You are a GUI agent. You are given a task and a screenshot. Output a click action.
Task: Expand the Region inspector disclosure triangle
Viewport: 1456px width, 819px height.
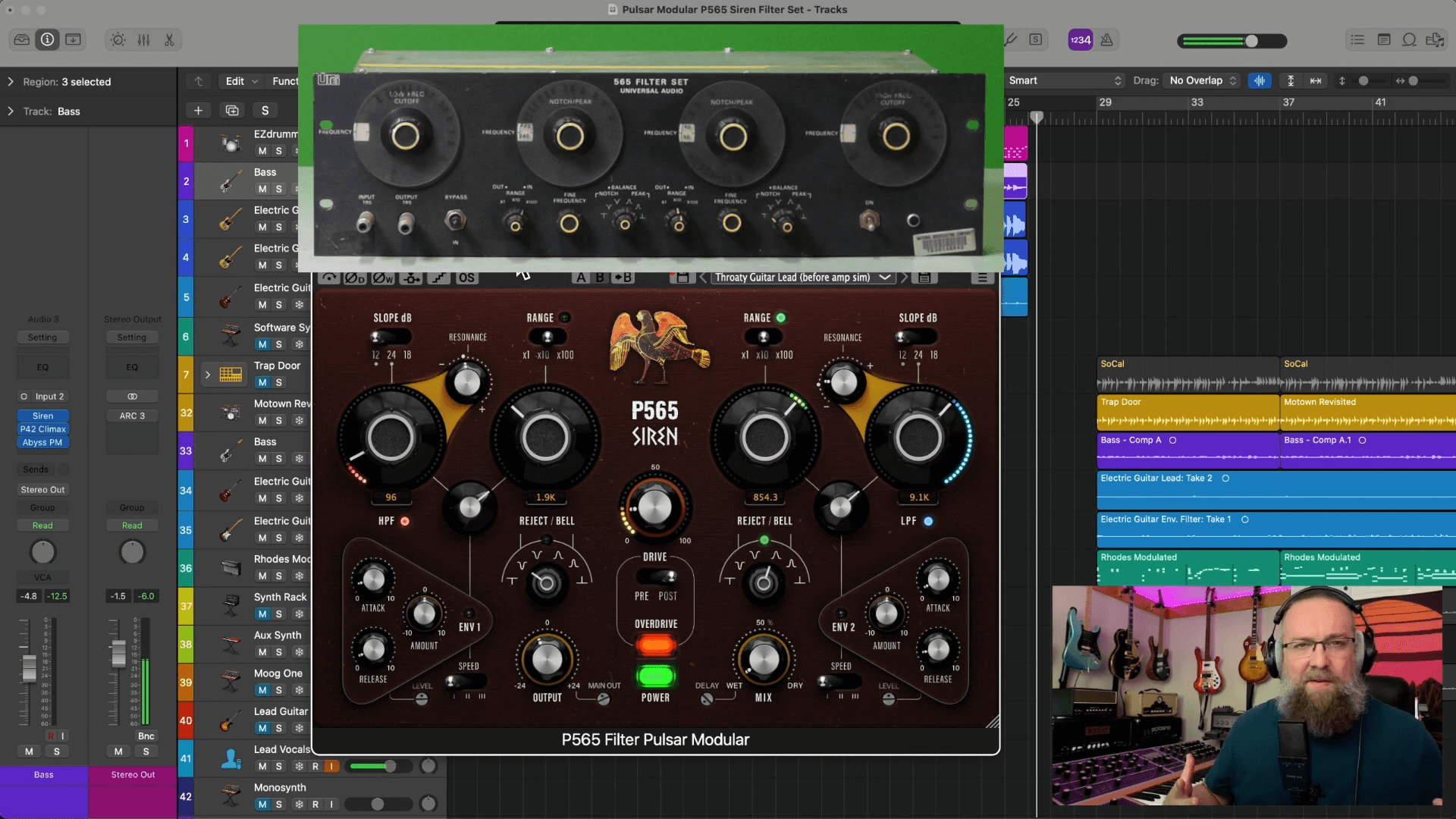point(11,82)
